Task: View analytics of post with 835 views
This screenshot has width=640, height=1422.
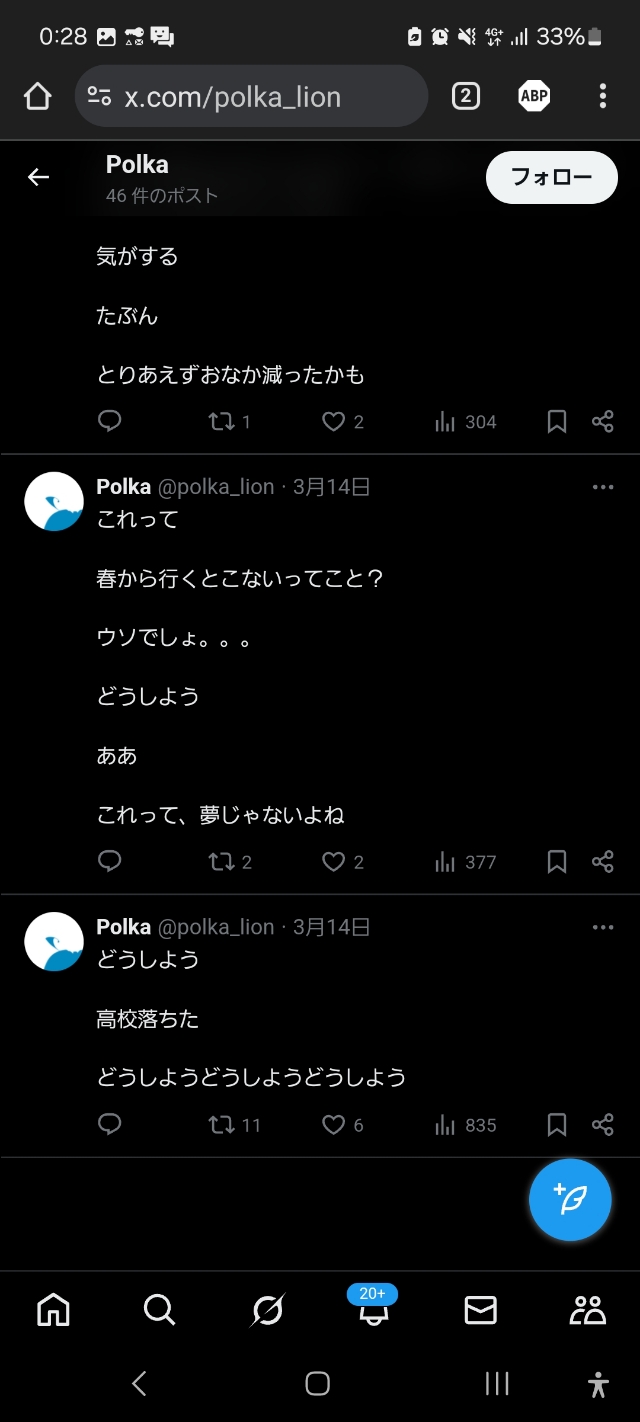Action: click(x=465, y=1125)
